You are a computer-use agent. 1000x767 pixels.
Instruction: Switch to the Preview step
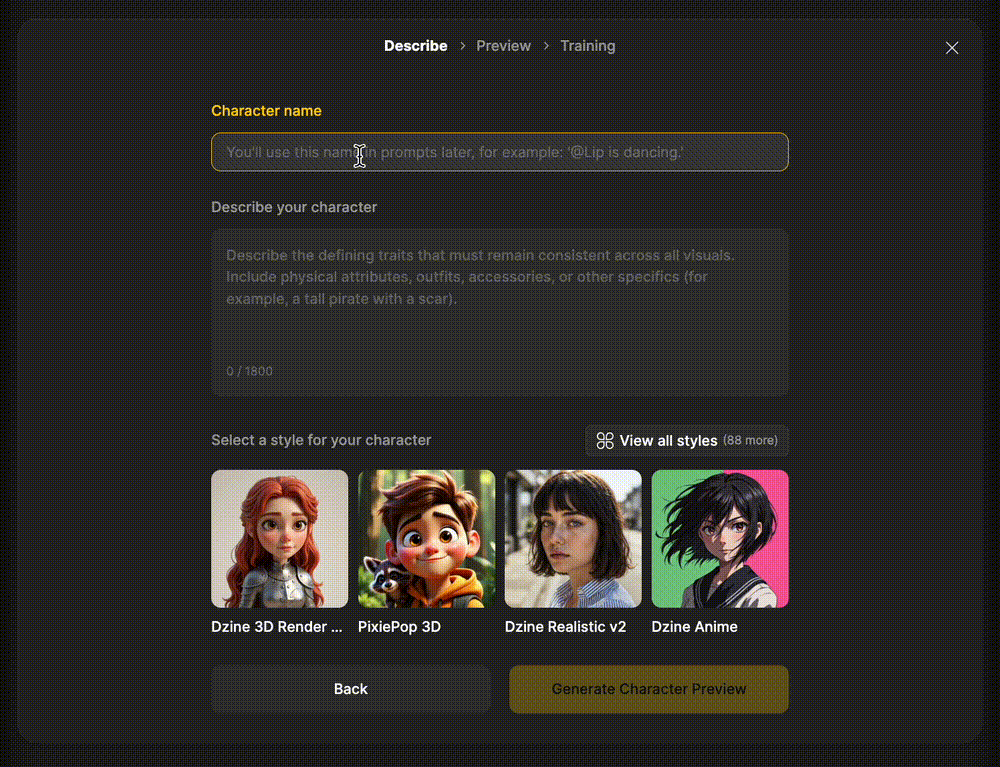tap(503, 46)
